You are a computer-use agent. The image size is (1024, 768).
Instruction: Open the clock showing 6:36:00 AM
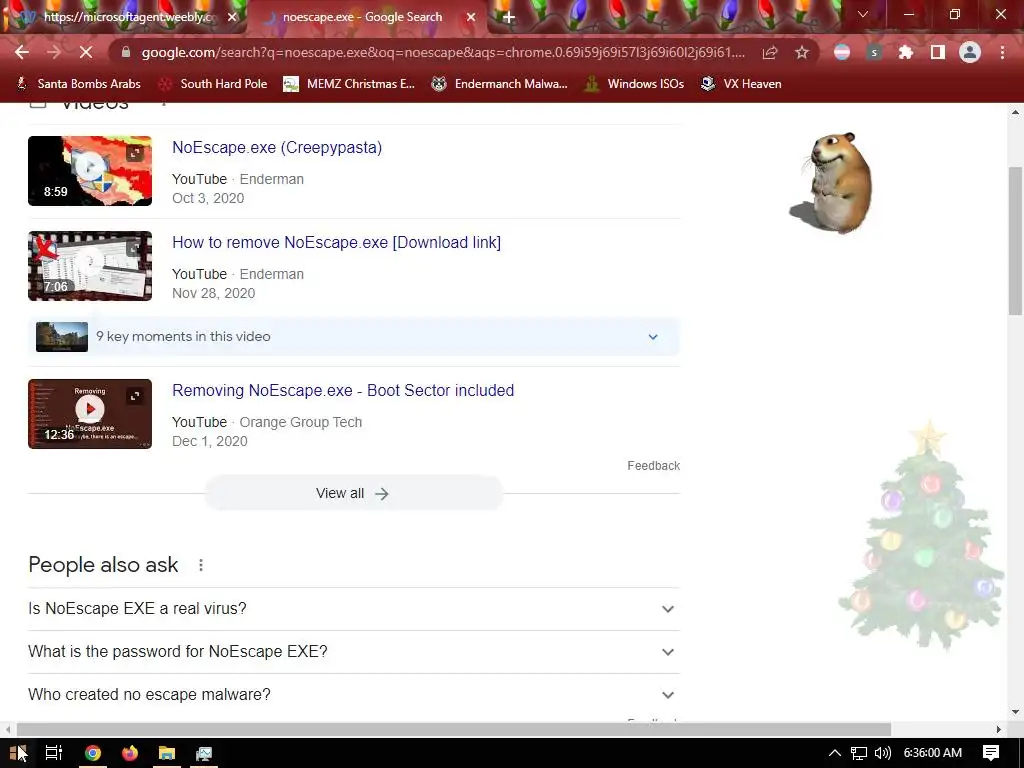tap(933, 753)
